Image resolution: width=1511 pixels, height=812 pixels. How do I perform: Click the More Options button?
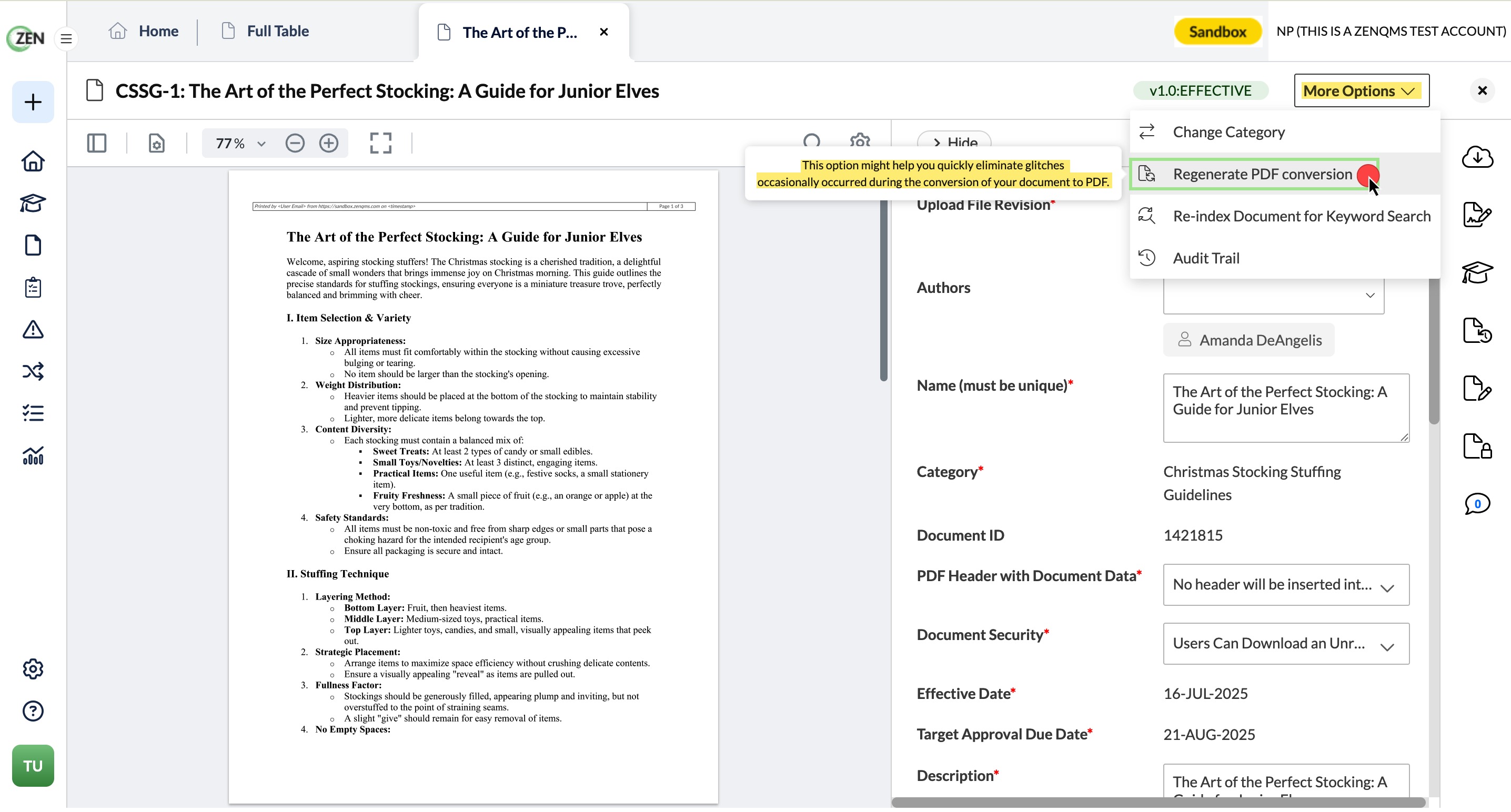(1362, 91)
